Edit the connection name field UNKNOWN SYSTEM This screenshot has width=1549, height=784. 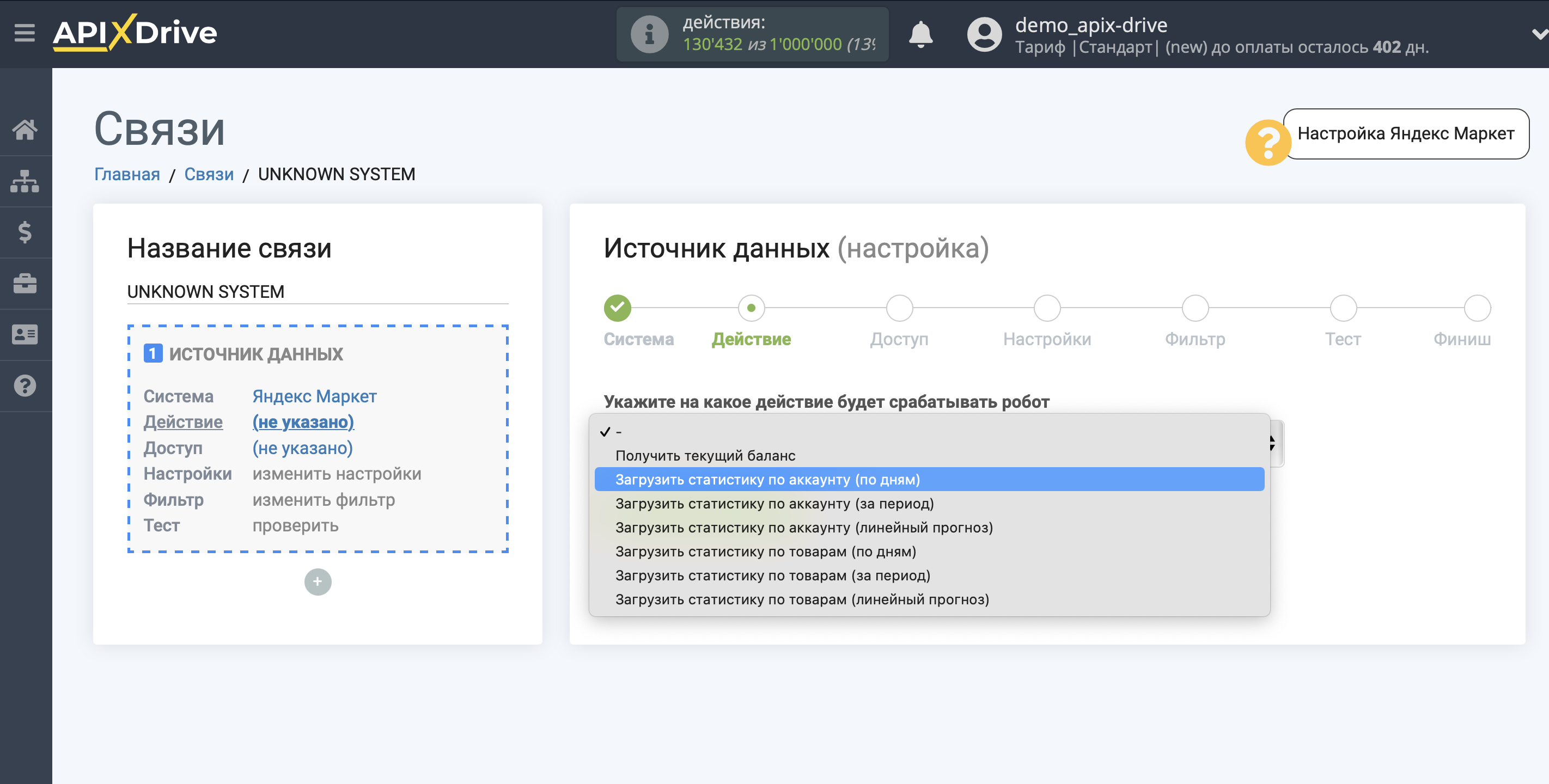pos(318,292)
